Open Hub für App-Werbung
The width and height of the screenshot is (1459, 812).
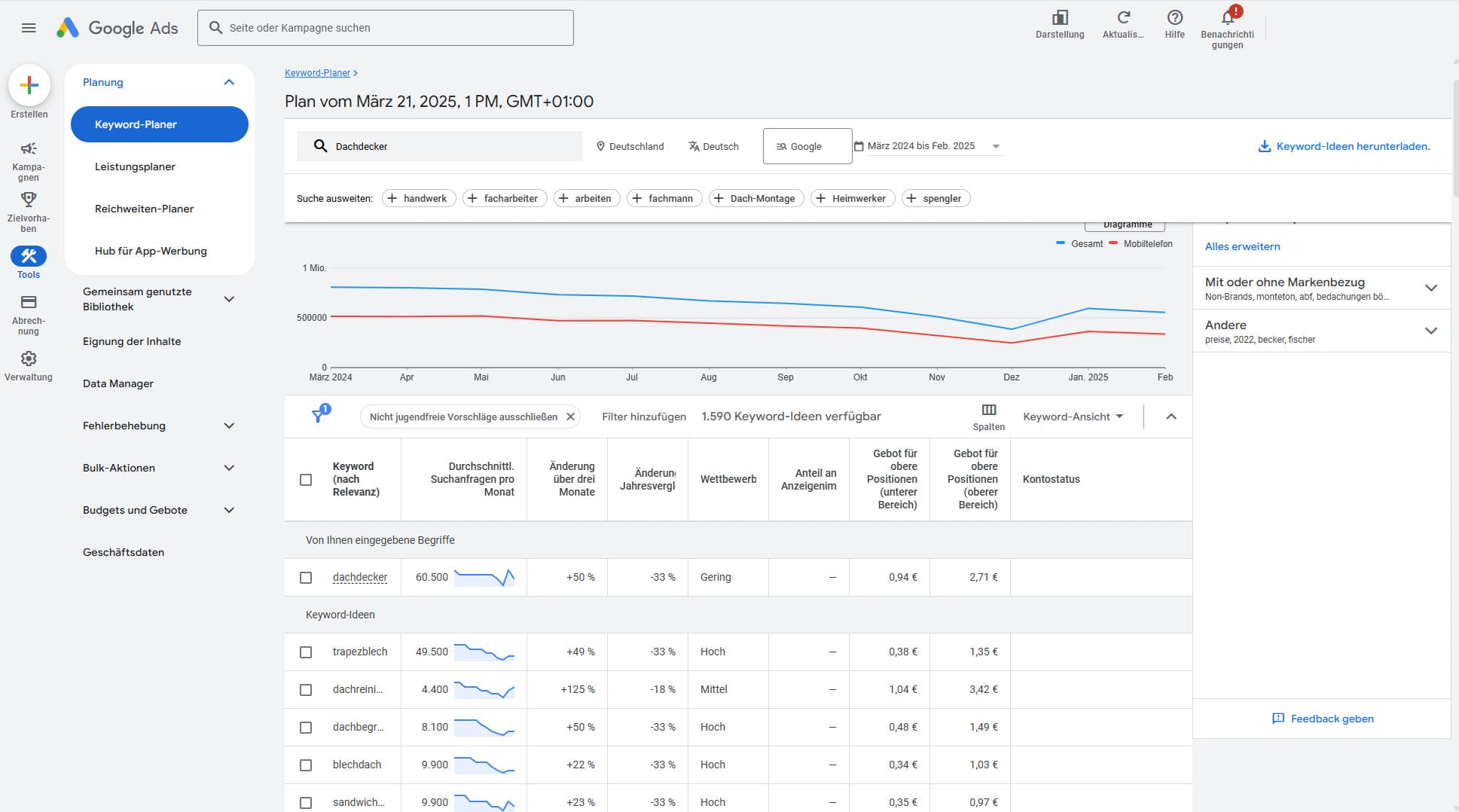151,251
